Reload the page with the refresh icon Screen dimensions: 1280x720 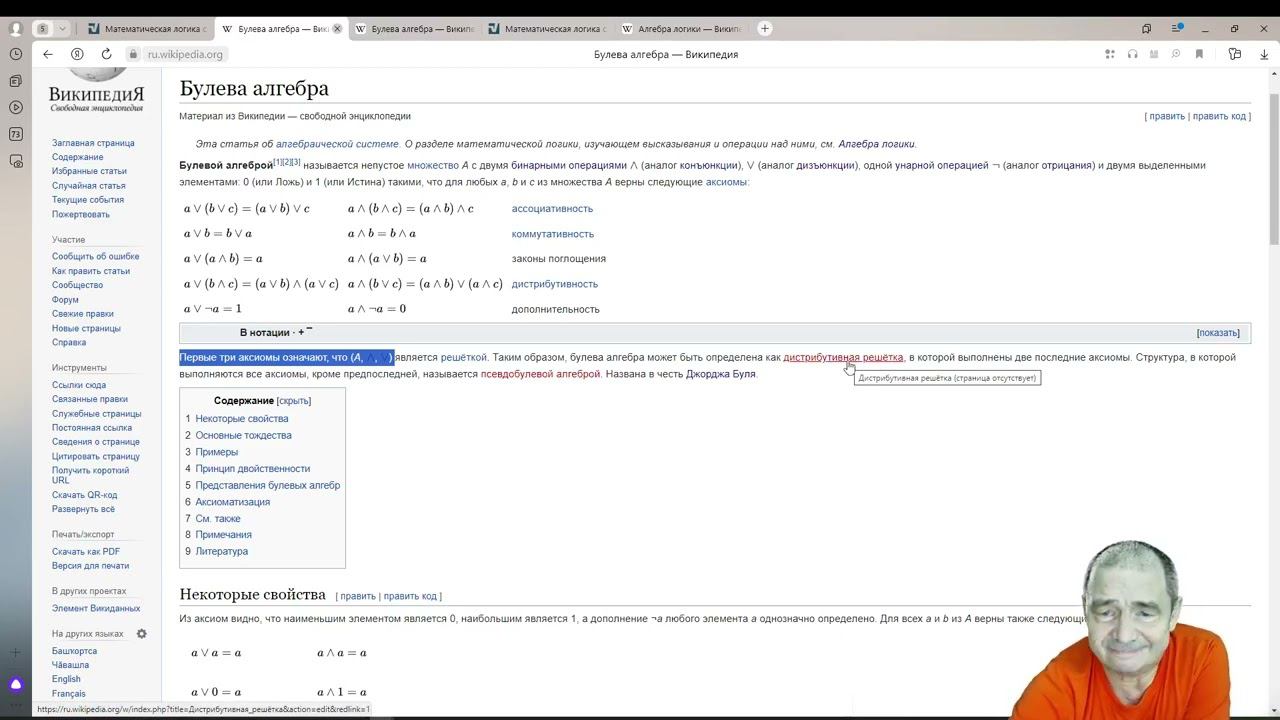point(106,54)
